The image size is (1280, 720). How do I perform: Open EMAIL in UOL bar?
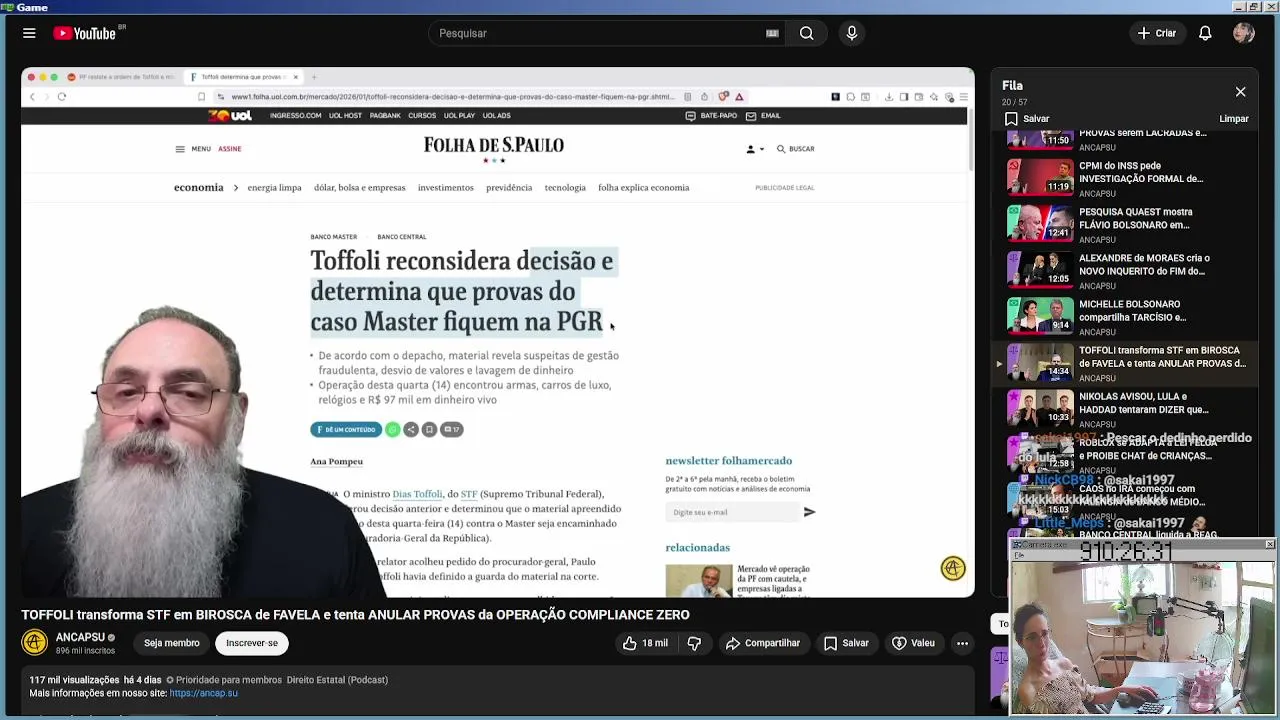coord(764,116)
